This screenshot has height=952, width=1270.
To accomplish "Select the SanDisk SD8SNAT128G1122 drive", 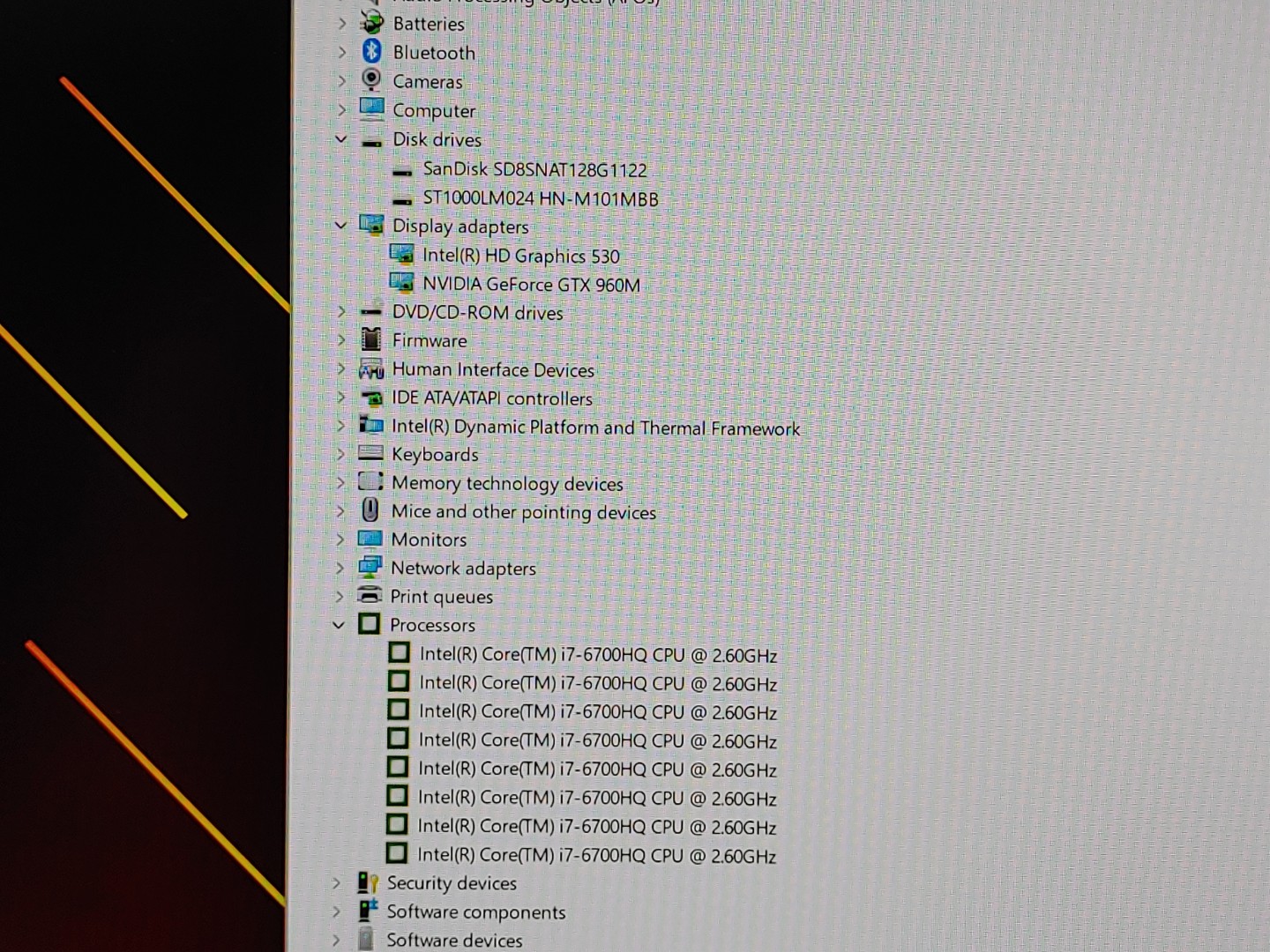I will tap(534, 169).
